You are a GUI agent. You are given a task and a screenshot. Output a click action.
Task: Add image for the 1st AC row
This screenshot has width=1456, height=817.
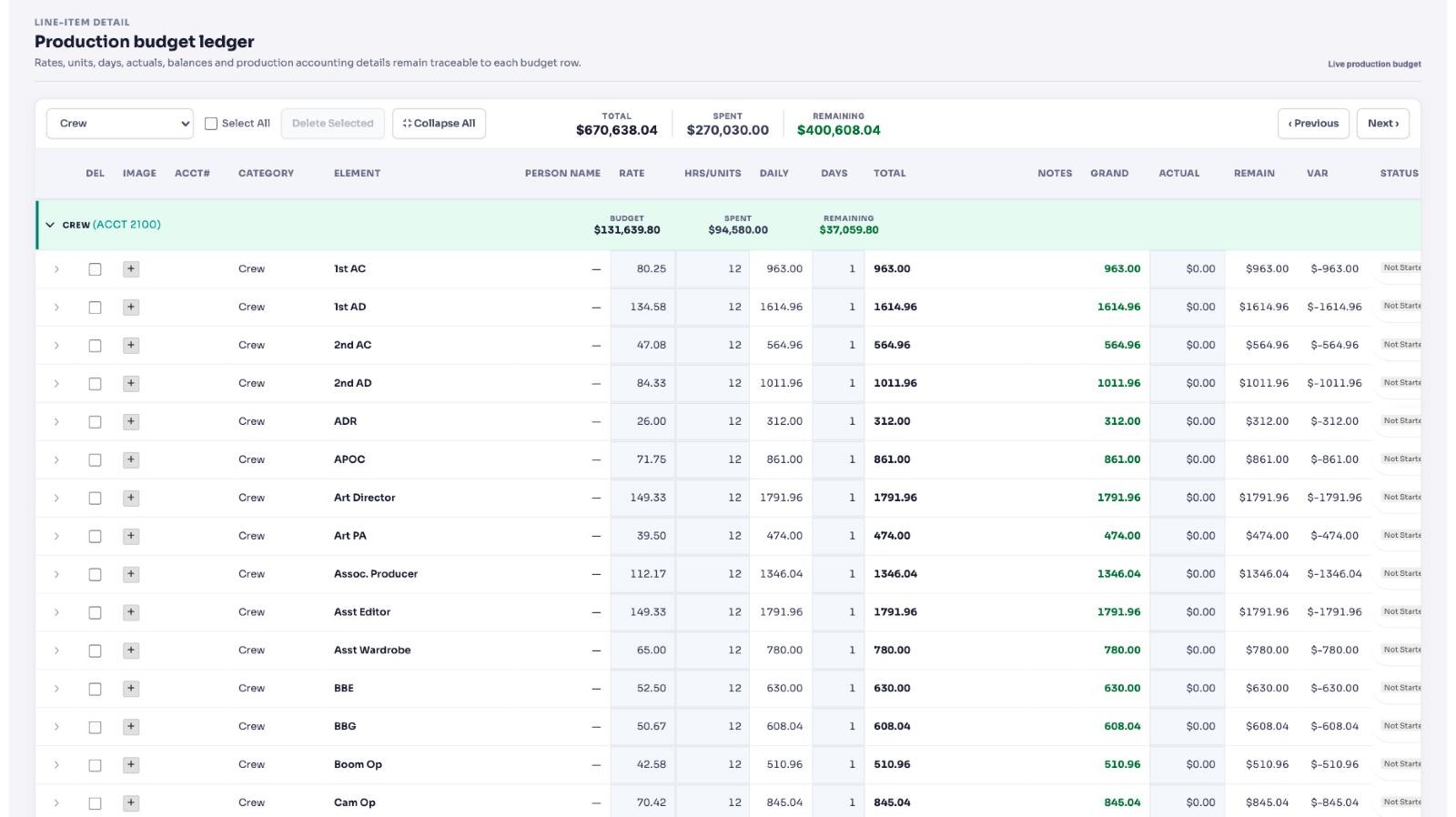(131, 269)
